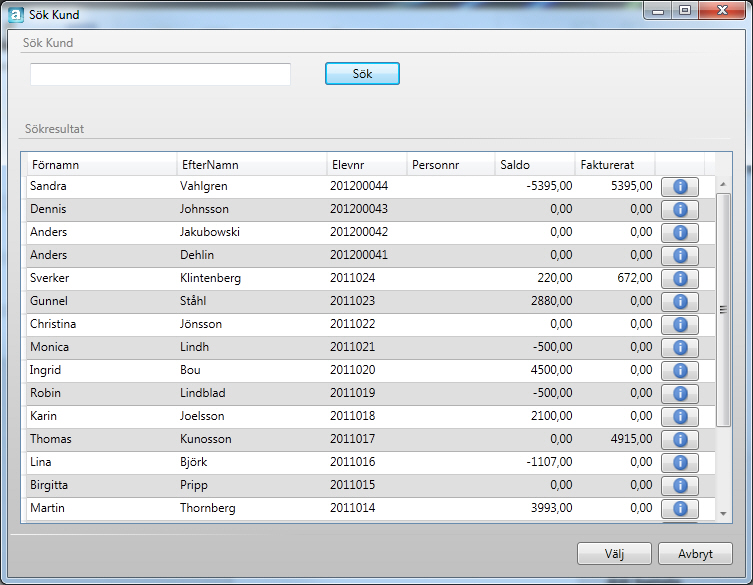Viewport: 753px width, 585px height.
Task: View info for Monica Lindh
Action: tap(680, 348)
